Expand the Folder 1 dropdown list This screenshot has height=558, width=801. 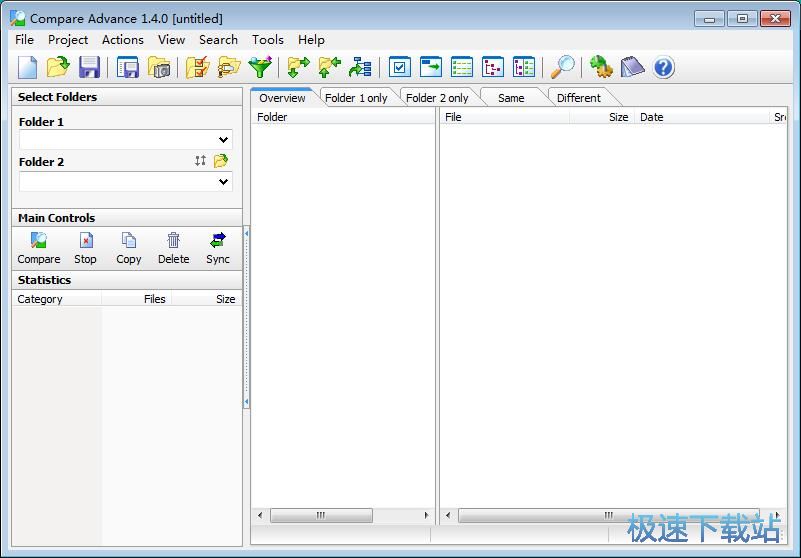pyautogui.click(x=224, y=141)
